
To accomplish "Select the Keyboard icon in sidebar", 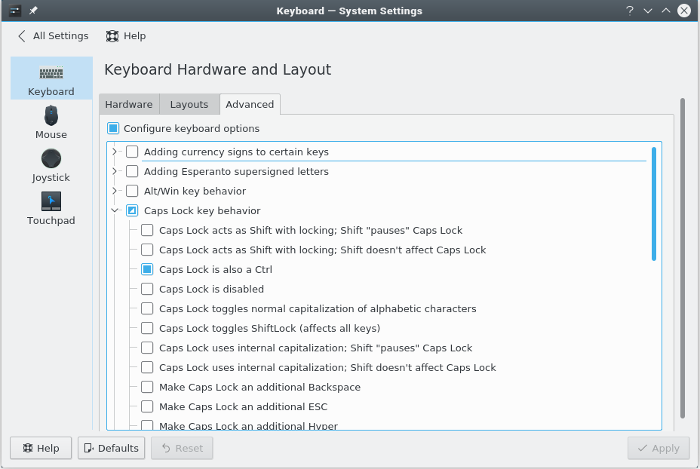I will tap(51, 75).
